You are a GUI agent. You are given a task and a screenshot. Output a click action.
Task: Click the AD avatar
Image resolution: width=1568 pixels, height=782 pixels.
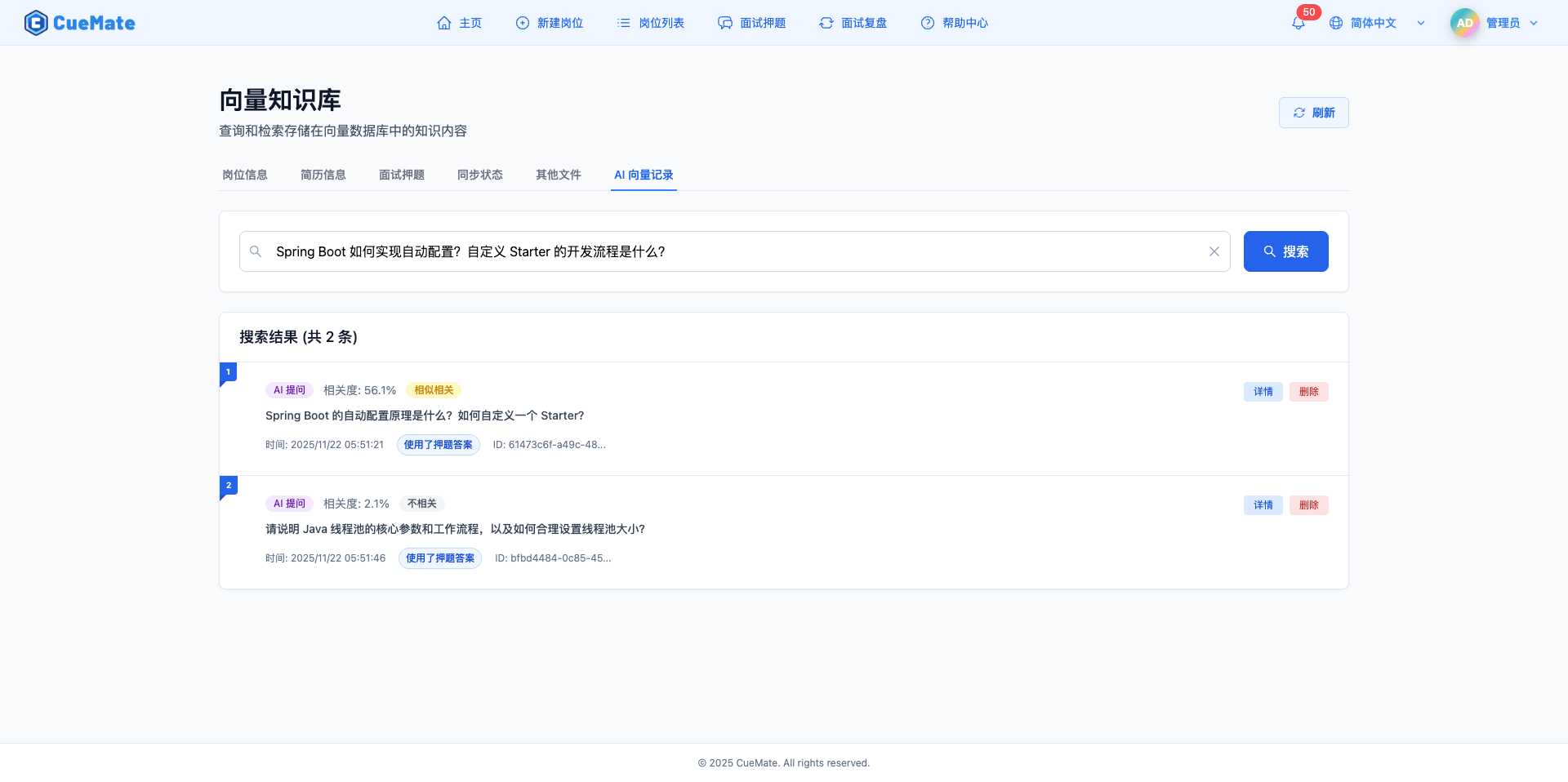click(x=1463, y=22)
